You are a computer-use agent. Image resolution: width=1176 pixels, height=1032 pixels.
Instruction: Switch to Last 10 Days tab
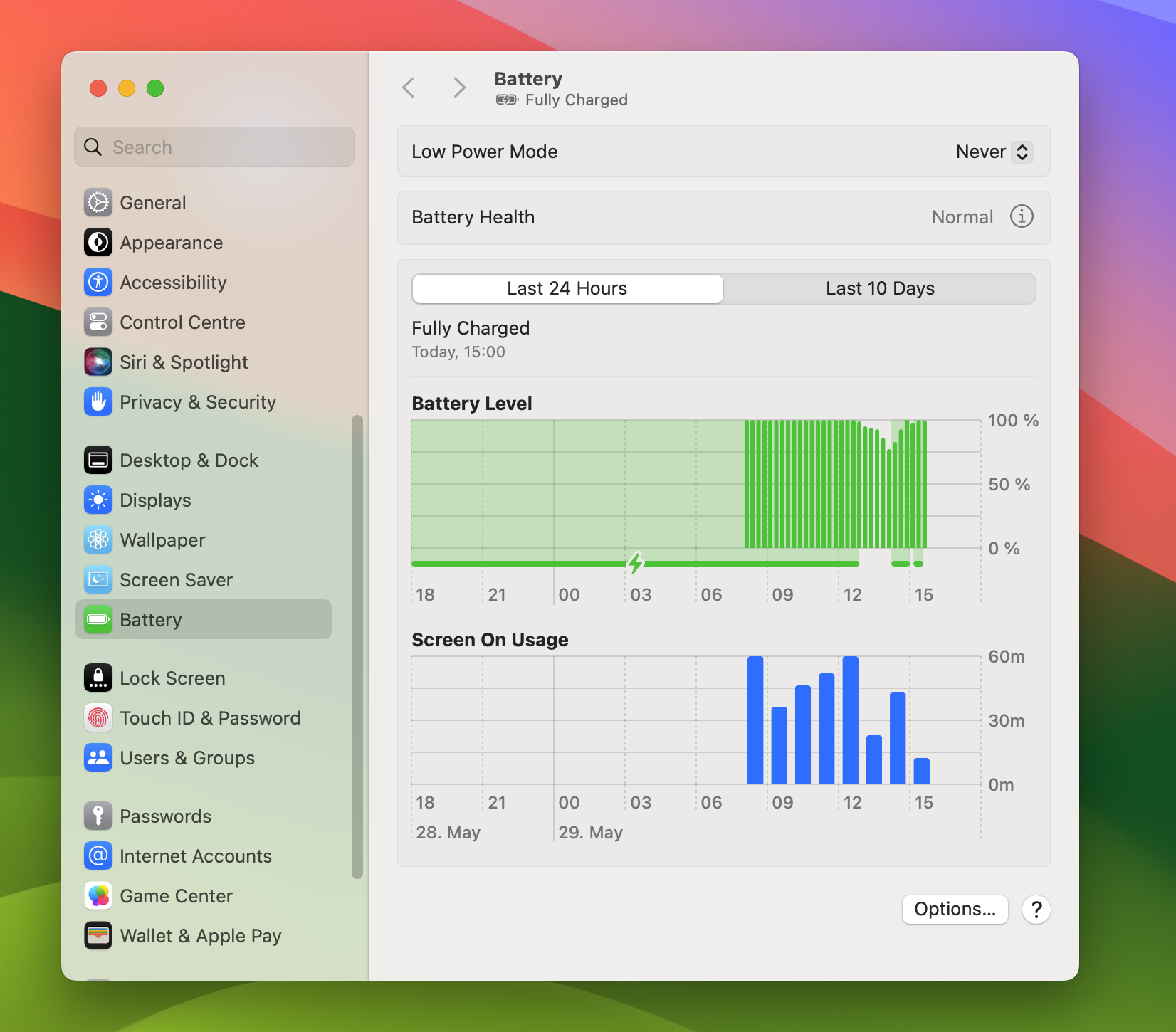[879, 288]
